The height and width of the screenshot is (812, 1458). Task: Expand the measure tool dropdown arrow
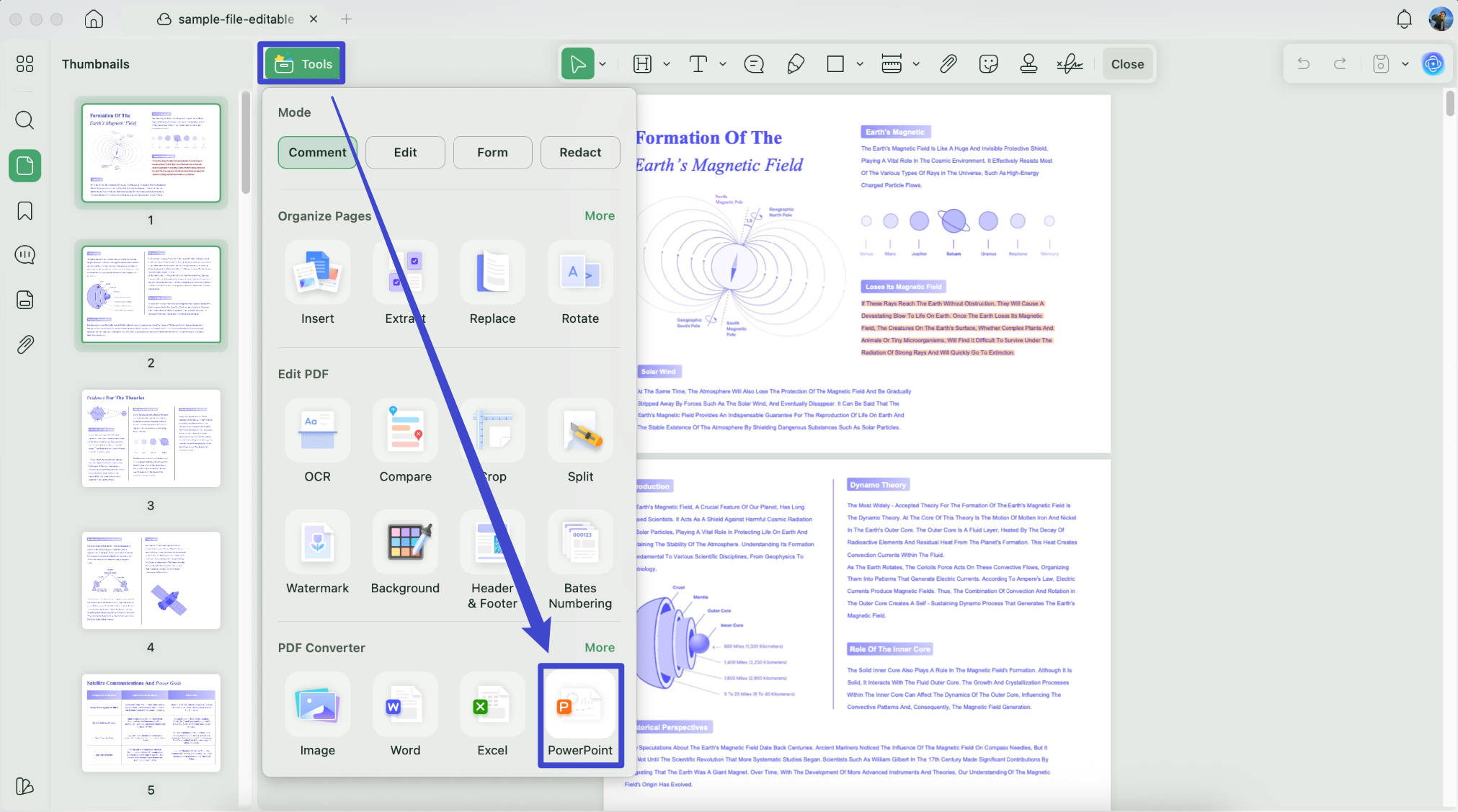pos(916,63)
